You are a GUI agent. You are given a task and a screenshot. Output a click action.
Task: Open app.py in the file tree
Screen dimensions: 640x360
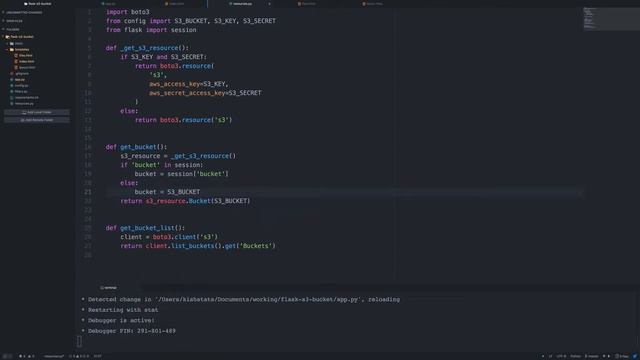[19, 80]
